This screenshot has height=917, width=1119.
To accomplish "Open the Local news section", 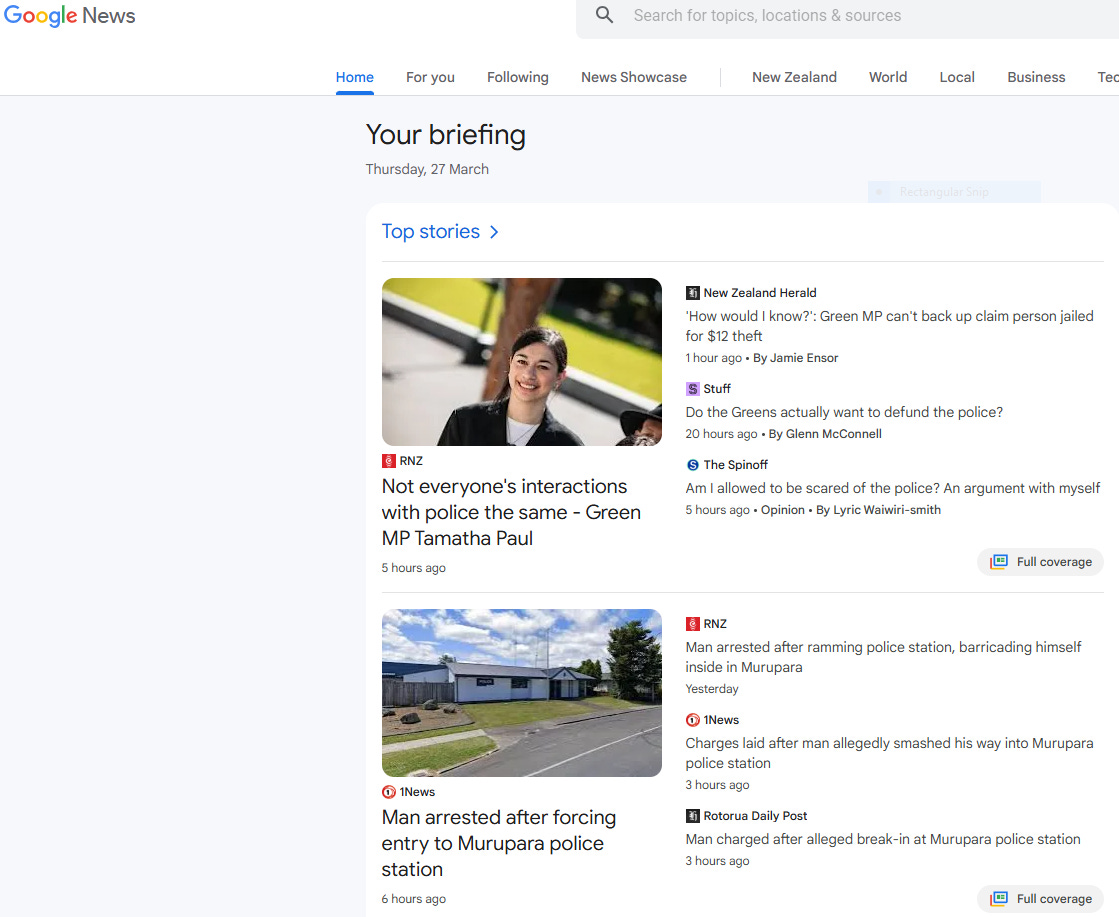I will point(957,77).
